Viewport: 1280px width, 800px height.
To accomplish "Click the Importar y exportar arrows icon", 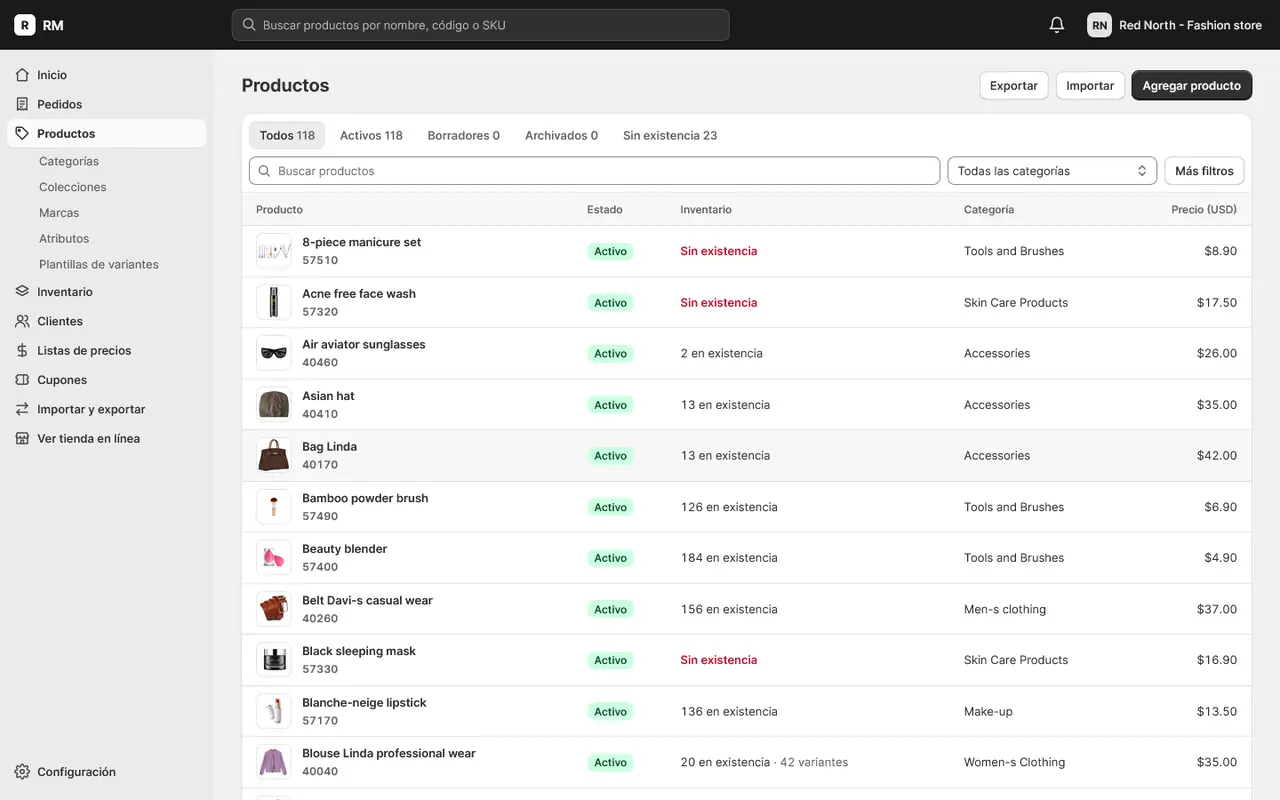I will pyautogui.click(x=23, y=409).
